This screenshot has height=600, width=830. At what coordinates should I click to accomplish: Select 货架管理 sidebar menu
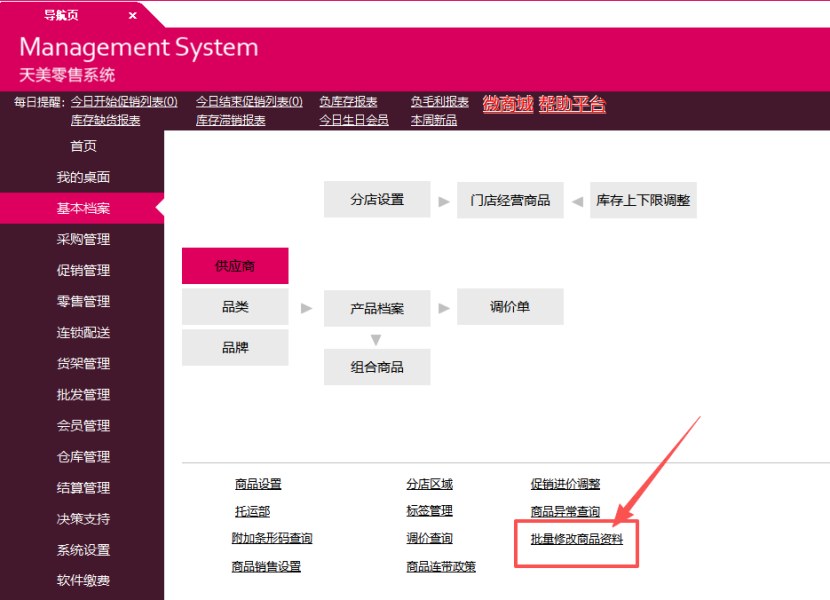[x=83, y=364]
